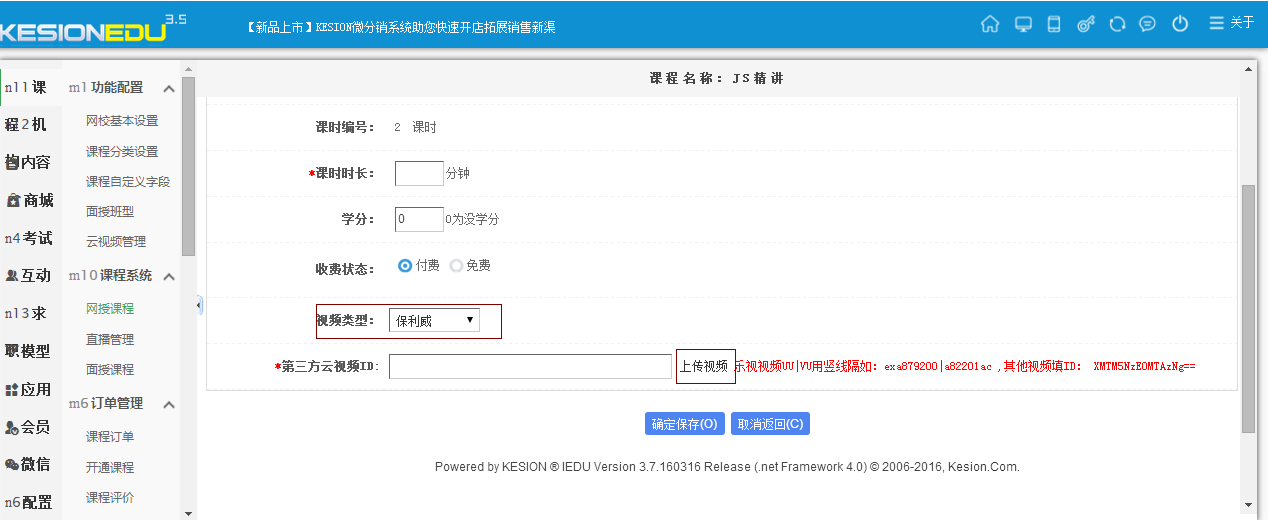Open the 视频类型 dropdown showing 保利威
This screenshot has width=1268, height=520.
click(x=434, y=320)
